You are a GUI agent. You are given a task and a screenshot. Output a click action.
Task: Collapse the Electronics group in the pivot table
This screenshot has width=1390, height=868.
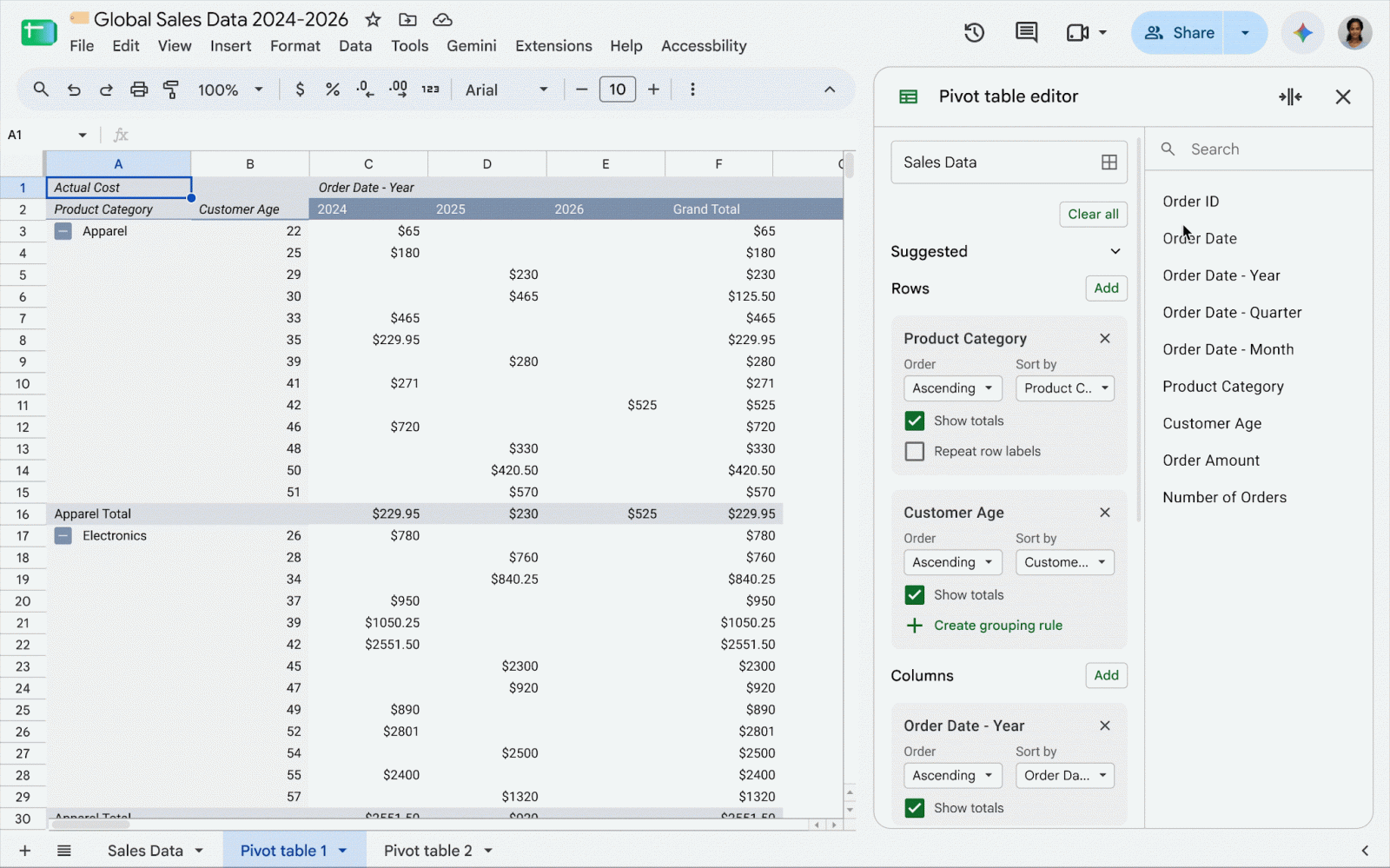[63, 535]
